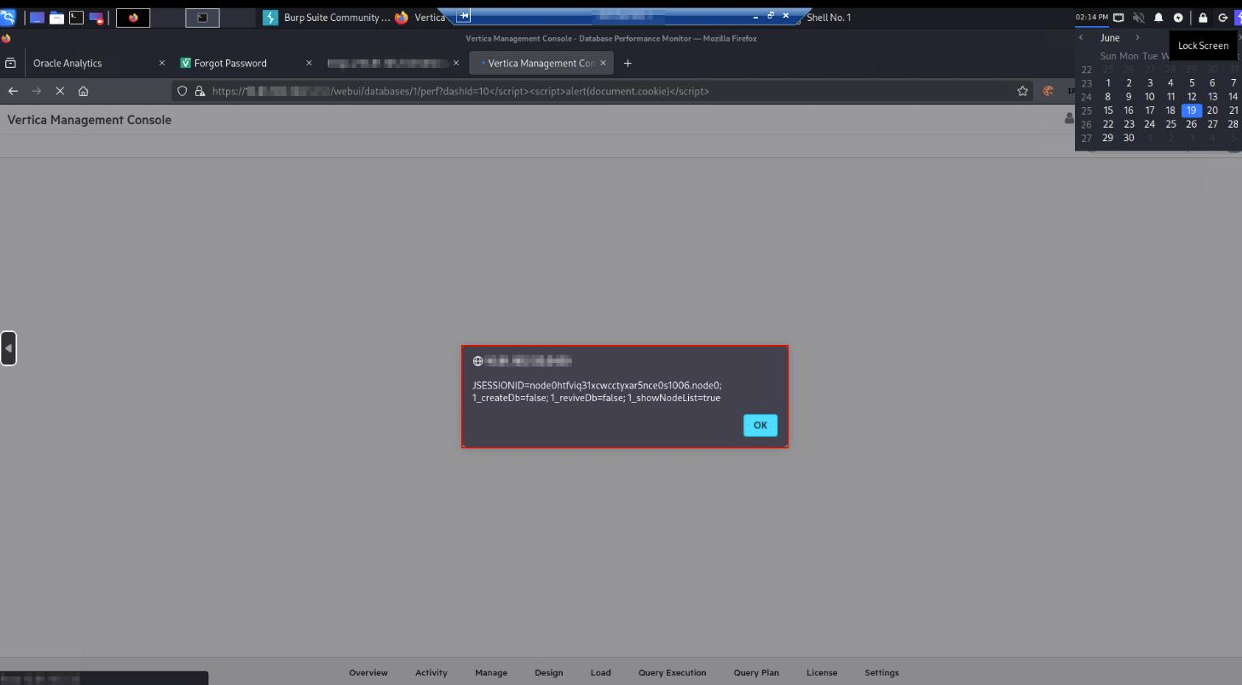This screenshot has width=1242, height=685.
Task: Open the Settings link in the bottom navigation
Action: pos(881,673)
